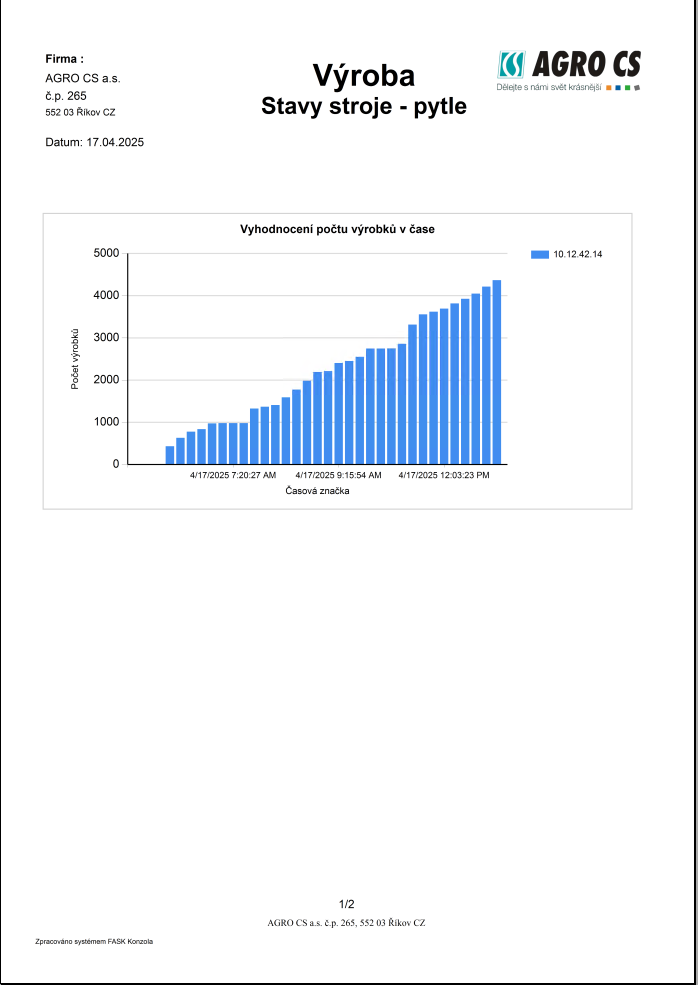Click the page number 1/2
The height and width of the screenshot is (985, 698).
(347, 904)
